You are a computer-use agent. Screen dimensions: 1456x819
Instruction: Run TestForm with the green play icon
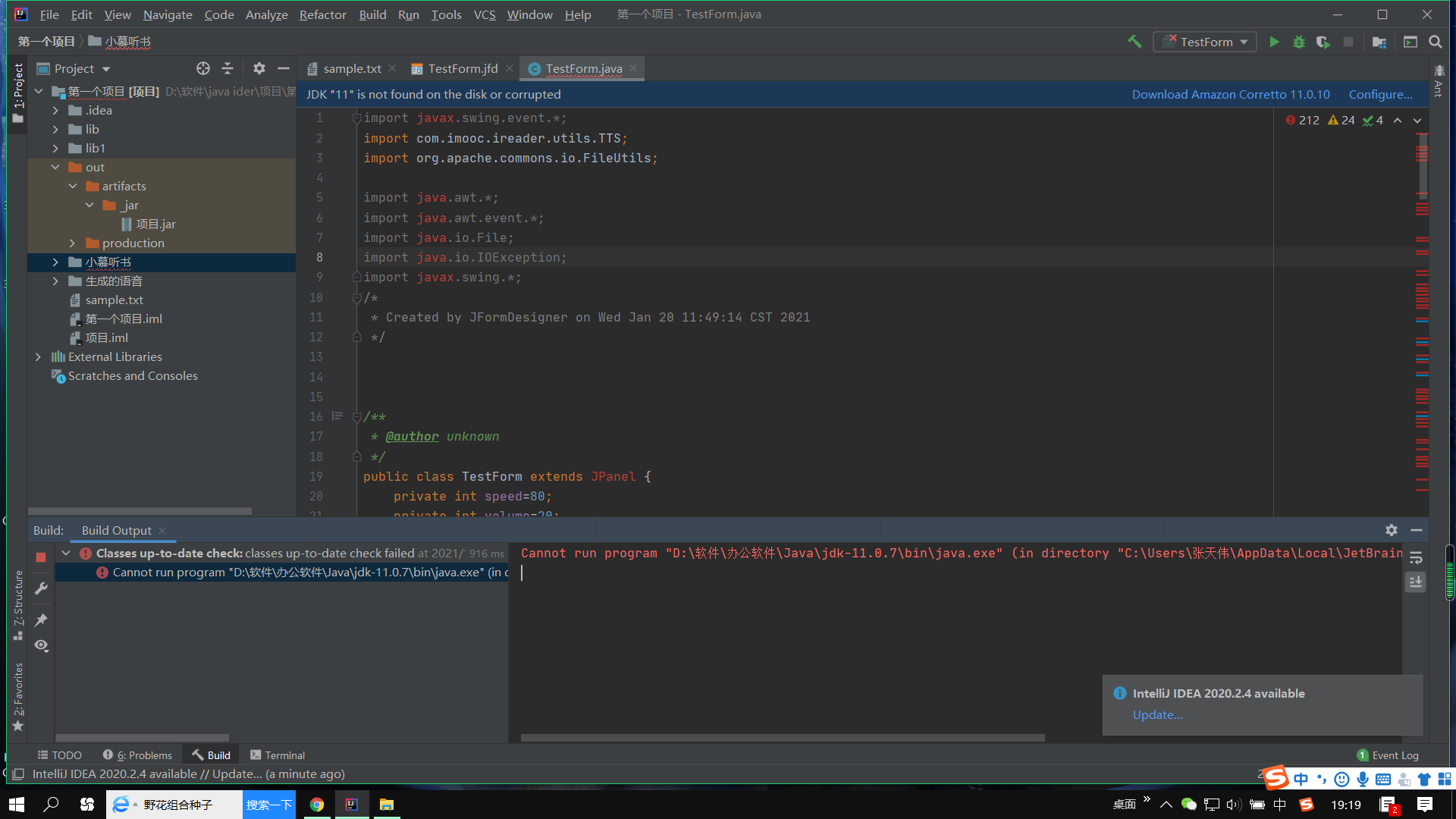click(1274, 42)
